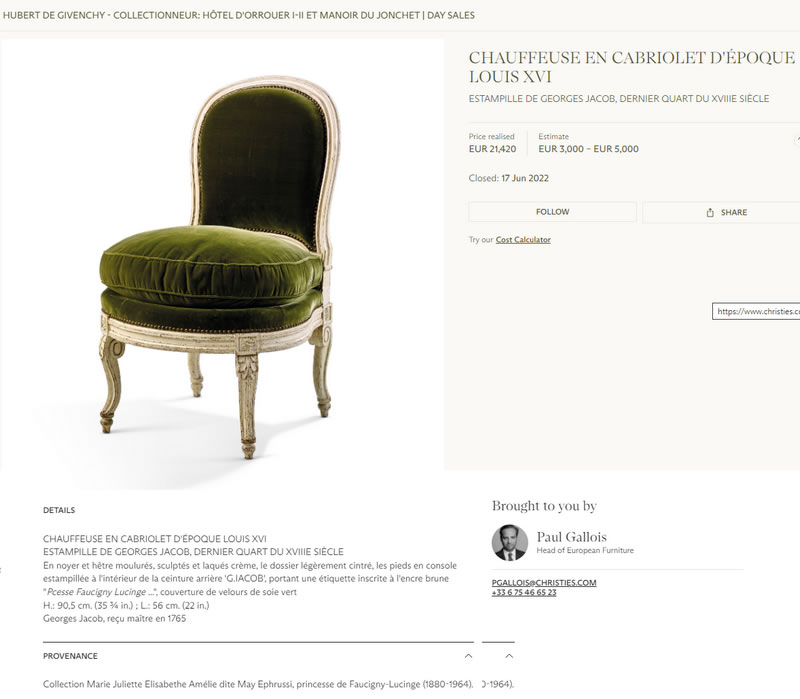Click the Paul Gallois name heading
This screenshot has height=699, width=800.
tap(571, 537)
